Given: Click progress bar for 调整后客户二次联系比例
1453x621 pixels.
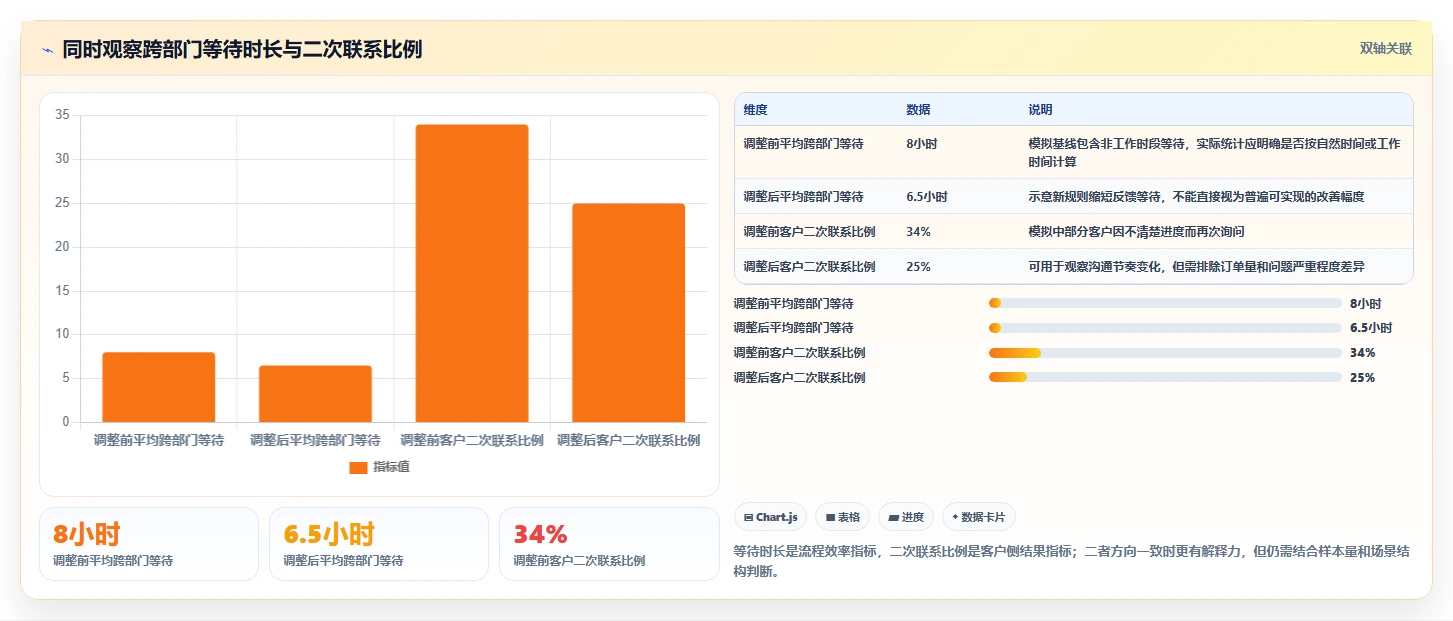Looking at the screenshot, I should (1165, 377).
